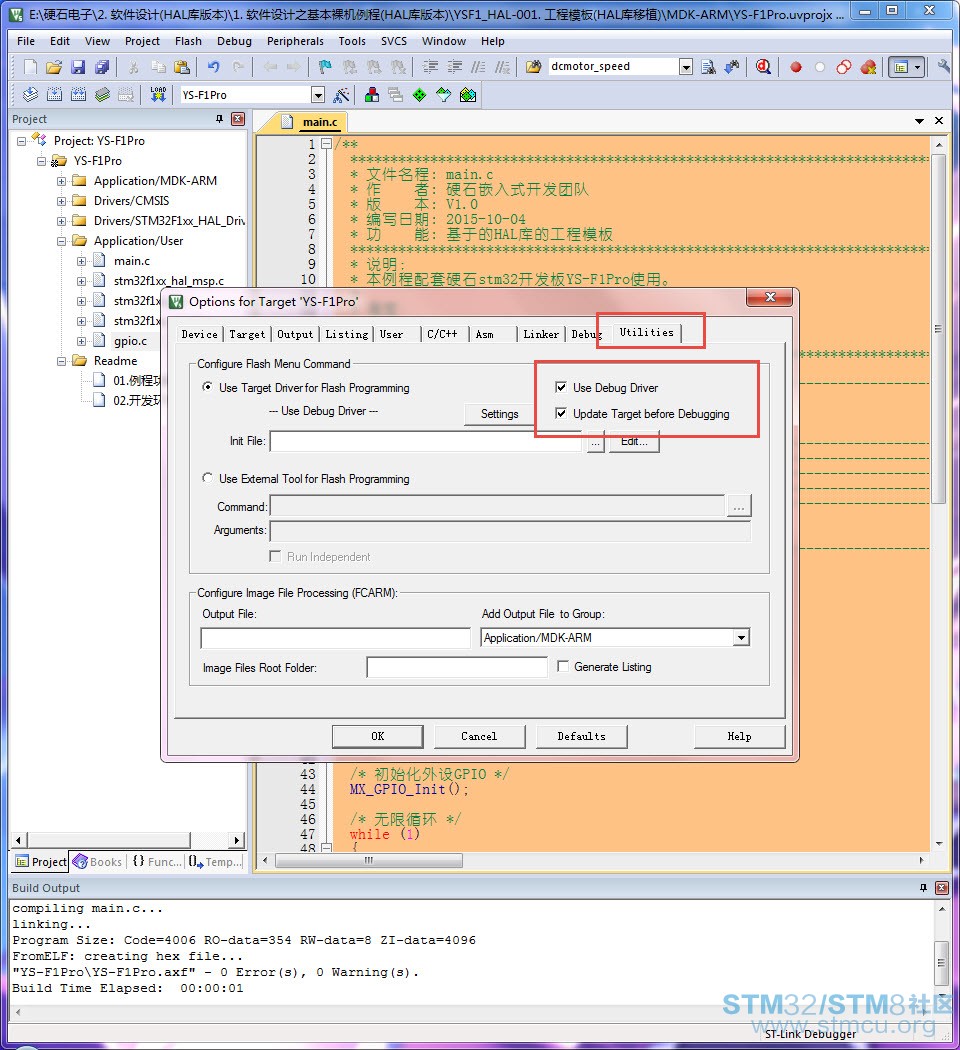960x1050 pixels.
Task: Open the SVCS menu
Action: tap(394, 41)
